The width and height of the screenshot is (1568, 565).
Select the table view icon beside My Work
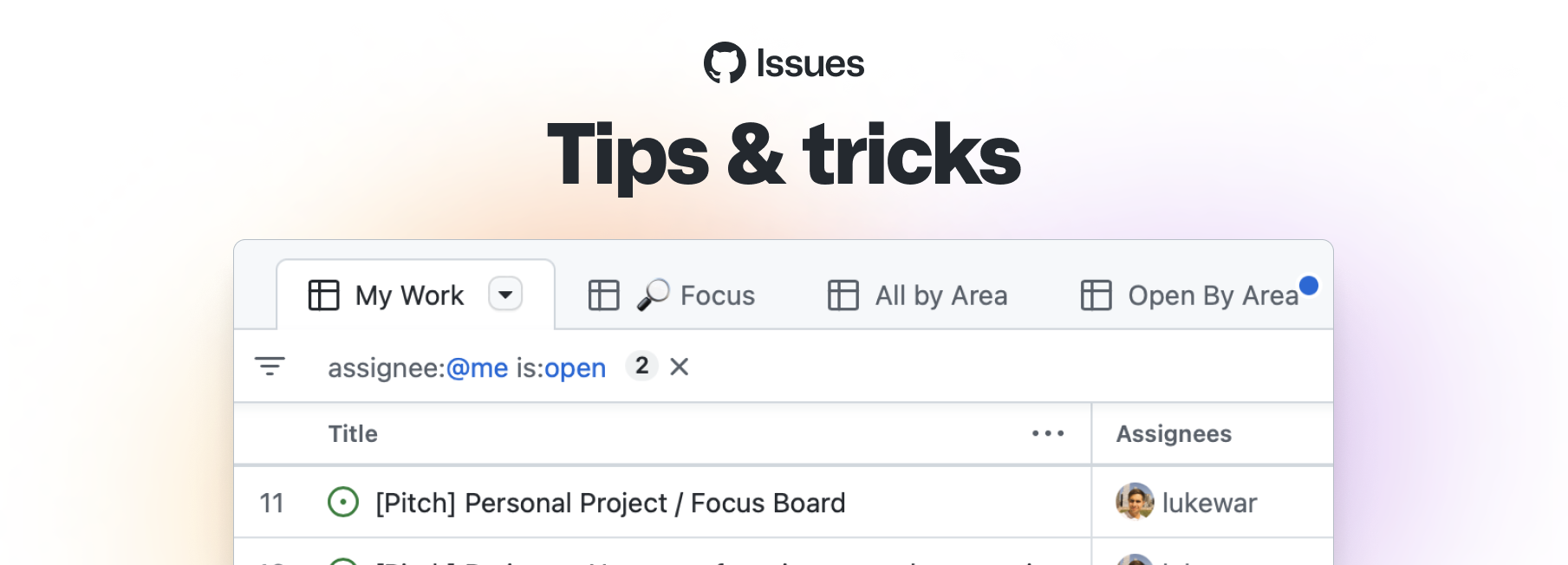(x=323, y=295)
